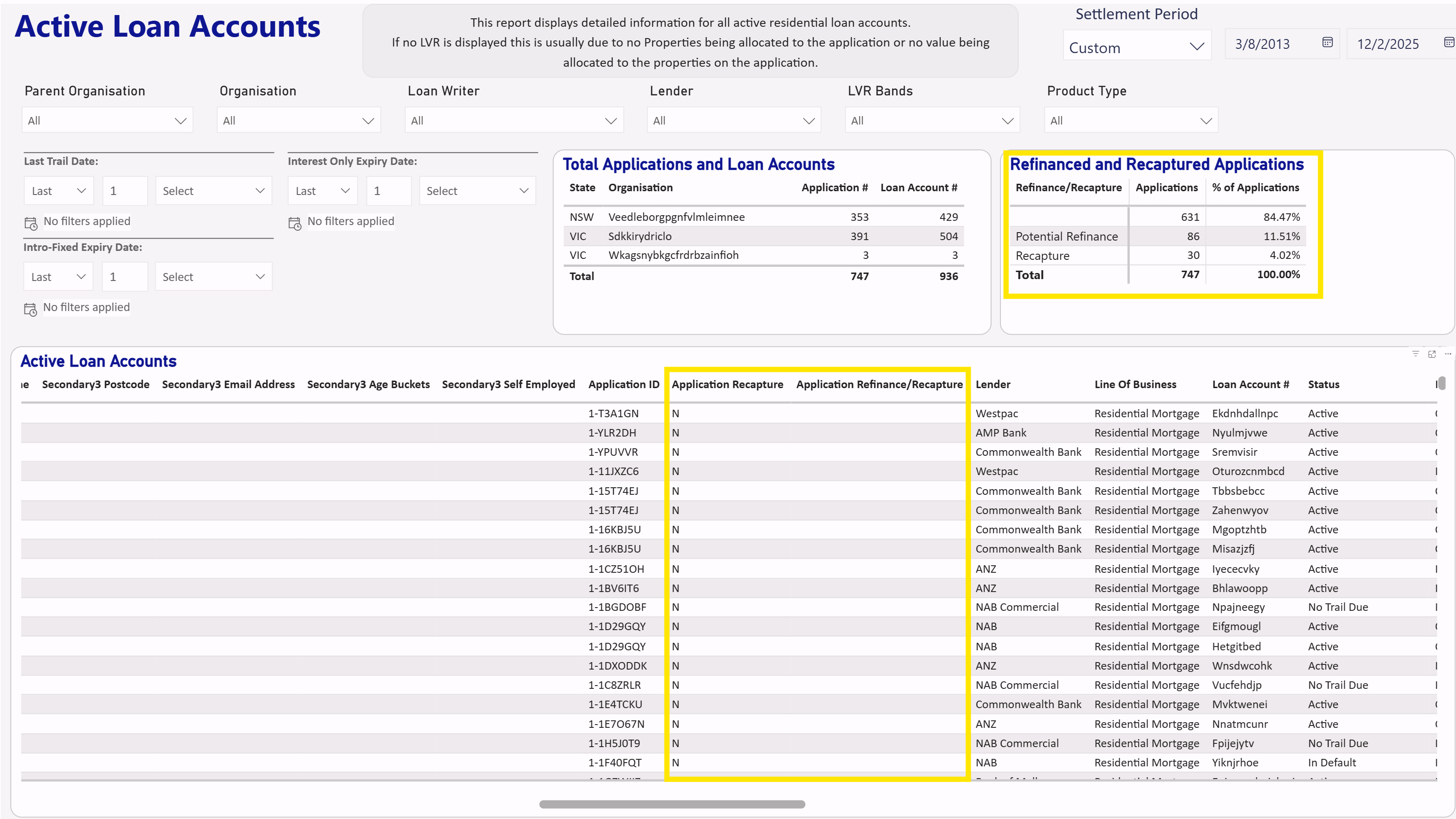Viewport: 1456px width, 819px height.
Task: Click the Interest Only Expiry filter calendar icon
Action: click(294, 223)
